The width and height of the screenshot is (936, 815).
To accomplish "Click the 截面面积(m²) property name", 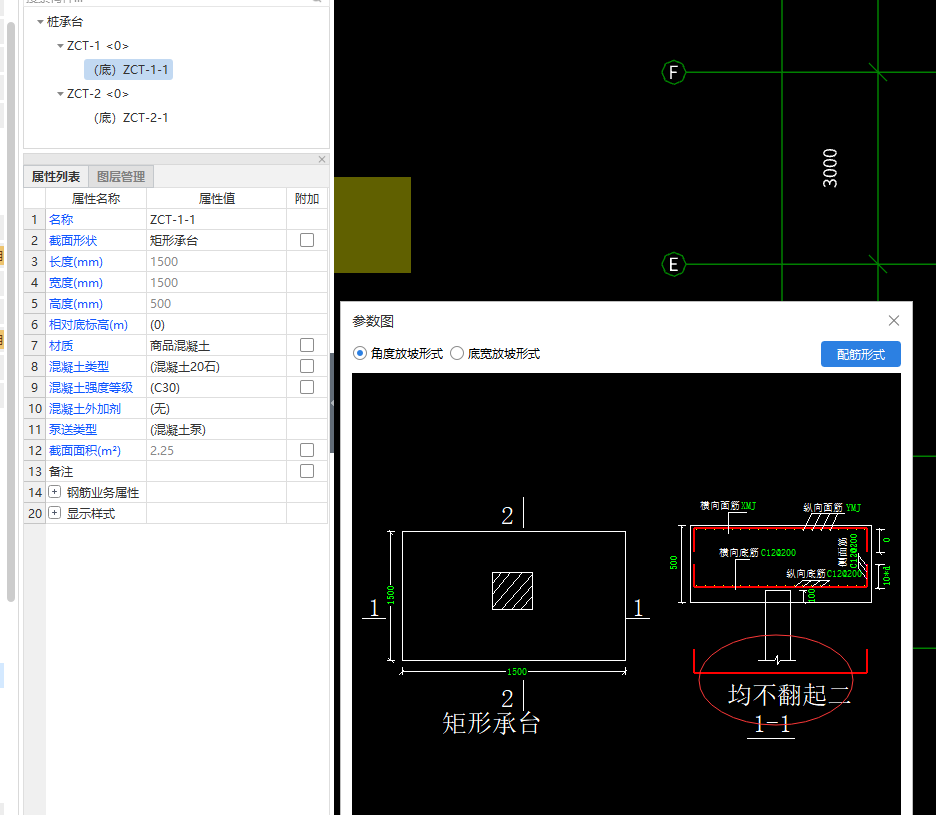I will coord(85,451).
